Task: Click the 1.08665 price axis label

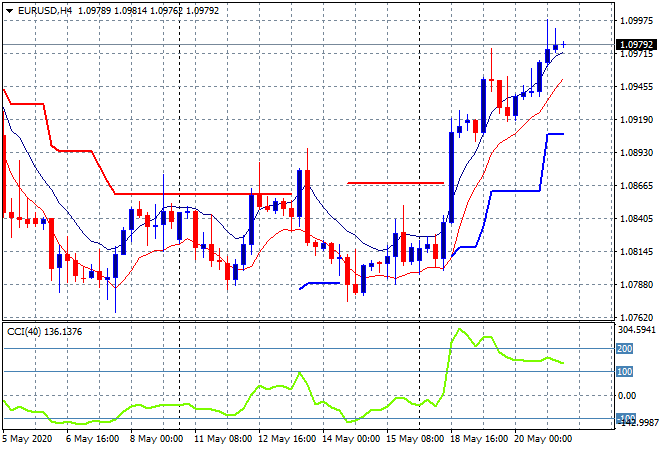Action: [637, 186]
